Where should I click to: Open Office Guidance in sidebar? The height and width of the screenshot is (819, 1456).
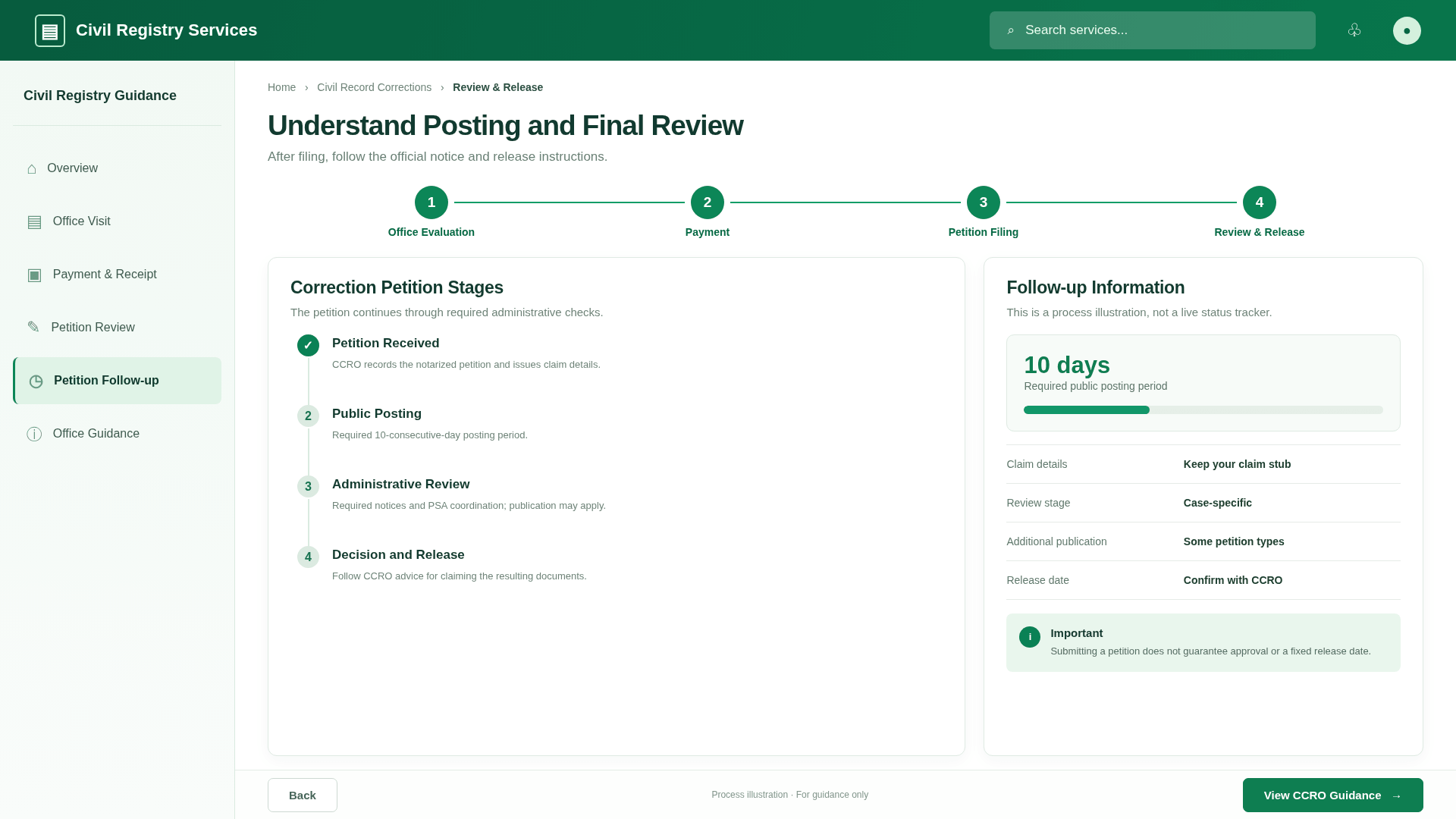coord(117,434)
